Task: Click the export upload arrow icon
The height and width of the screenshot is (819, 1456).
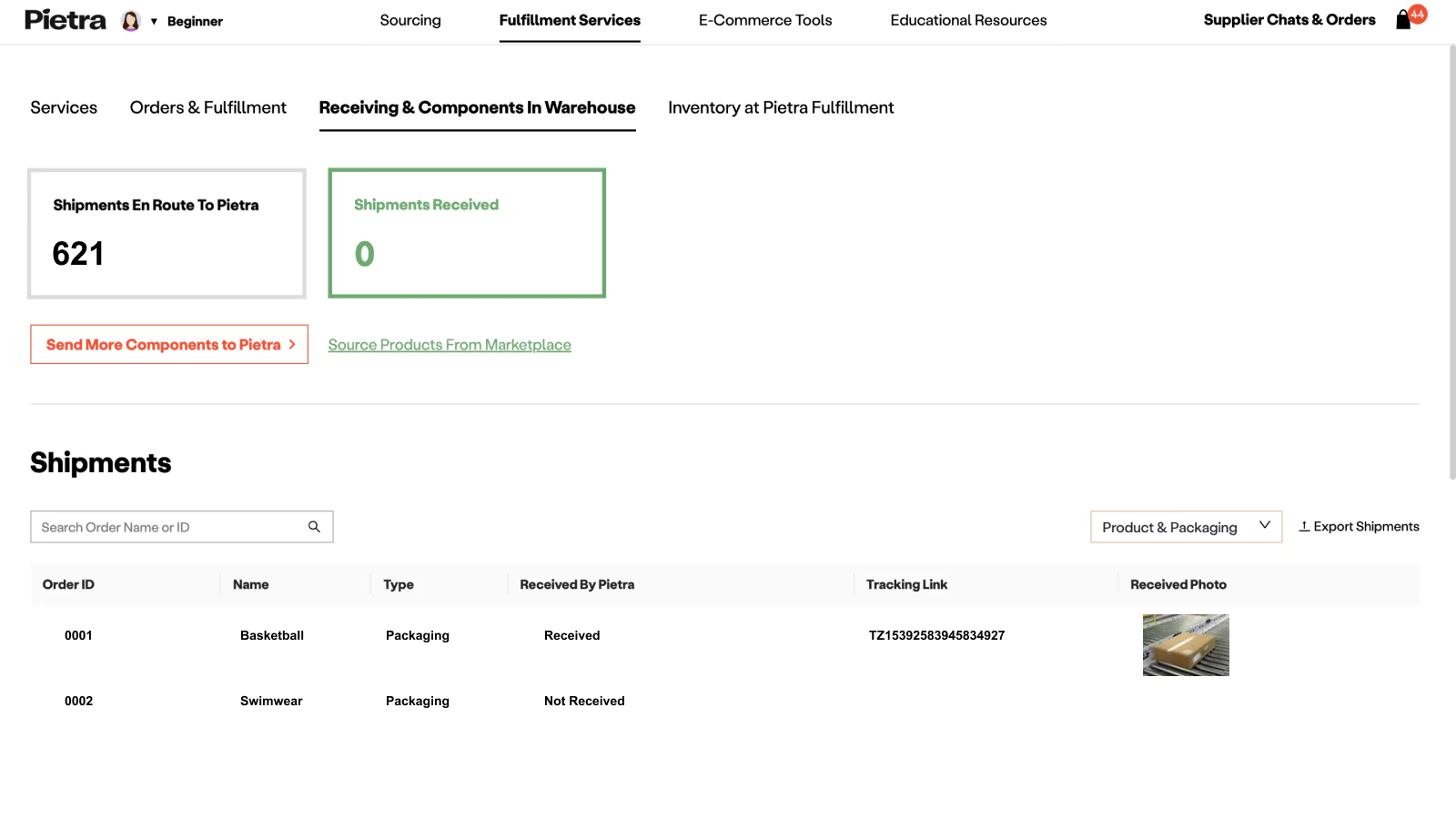Action: (1304, 527)
